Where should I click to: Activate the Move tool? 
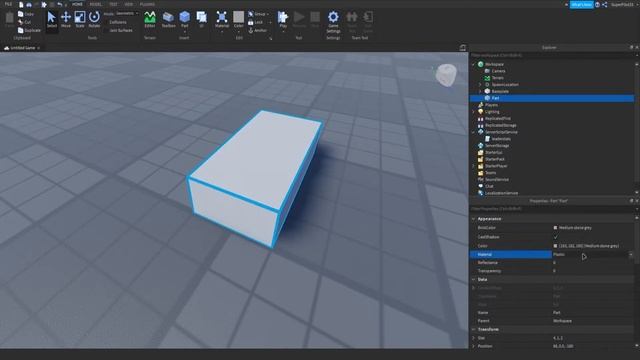[x=66, y=20]
